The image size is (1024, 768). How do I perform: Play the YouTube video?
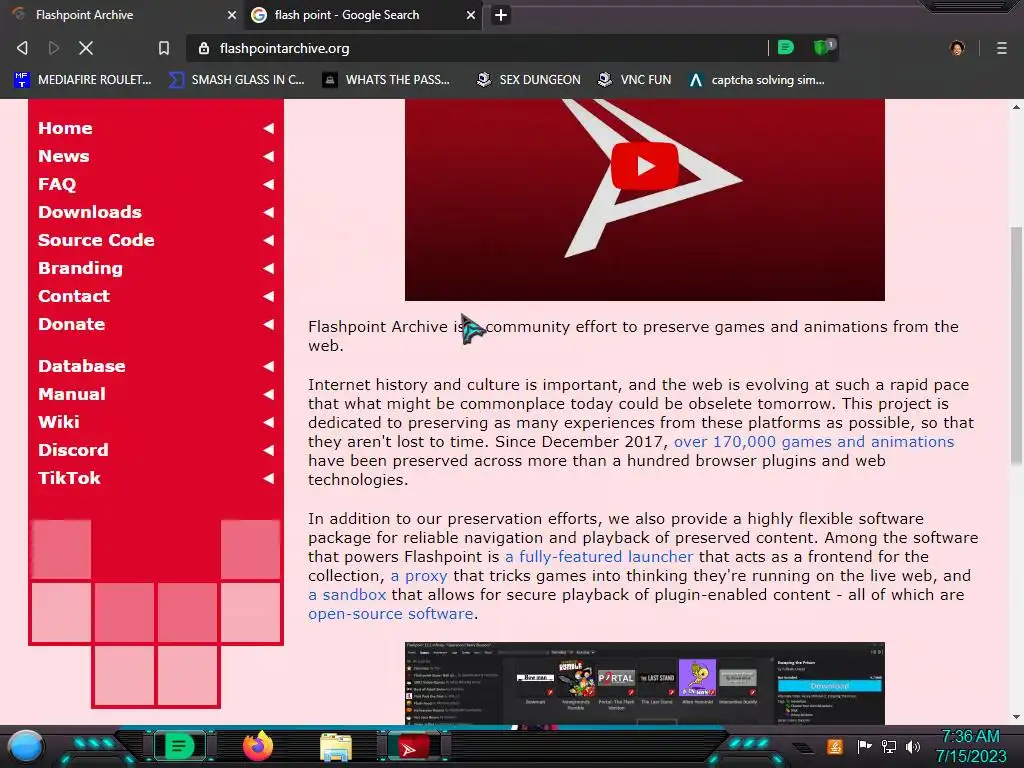tap(645, 166)
